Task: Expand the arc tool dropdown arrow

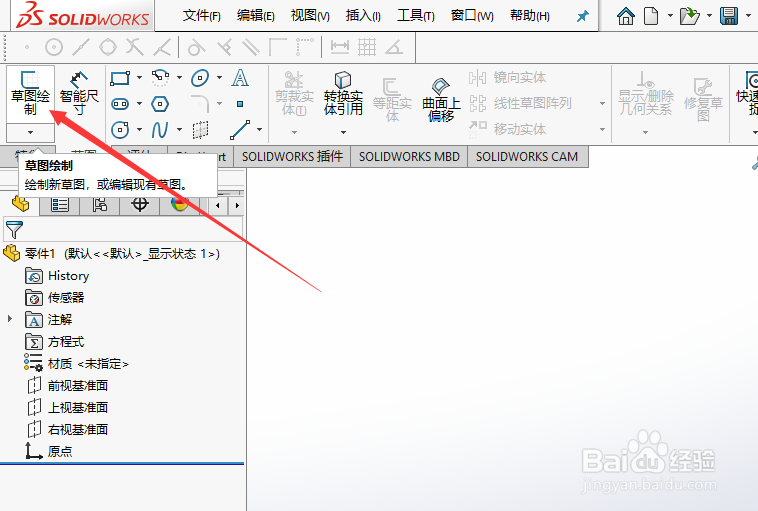Action: [x=179, y=78]
